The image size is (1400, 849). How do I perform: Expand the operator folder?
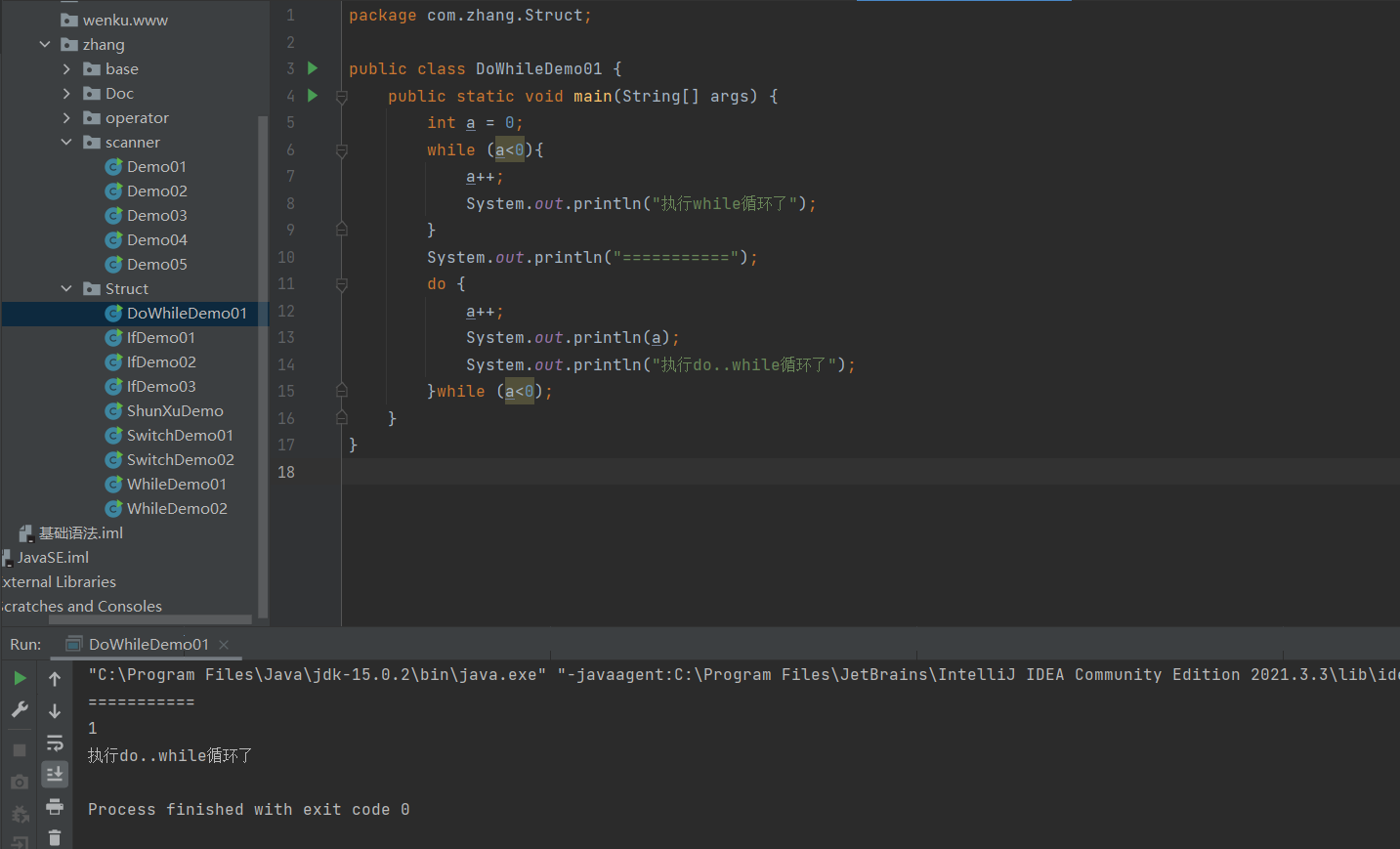(x=66, y=117)
